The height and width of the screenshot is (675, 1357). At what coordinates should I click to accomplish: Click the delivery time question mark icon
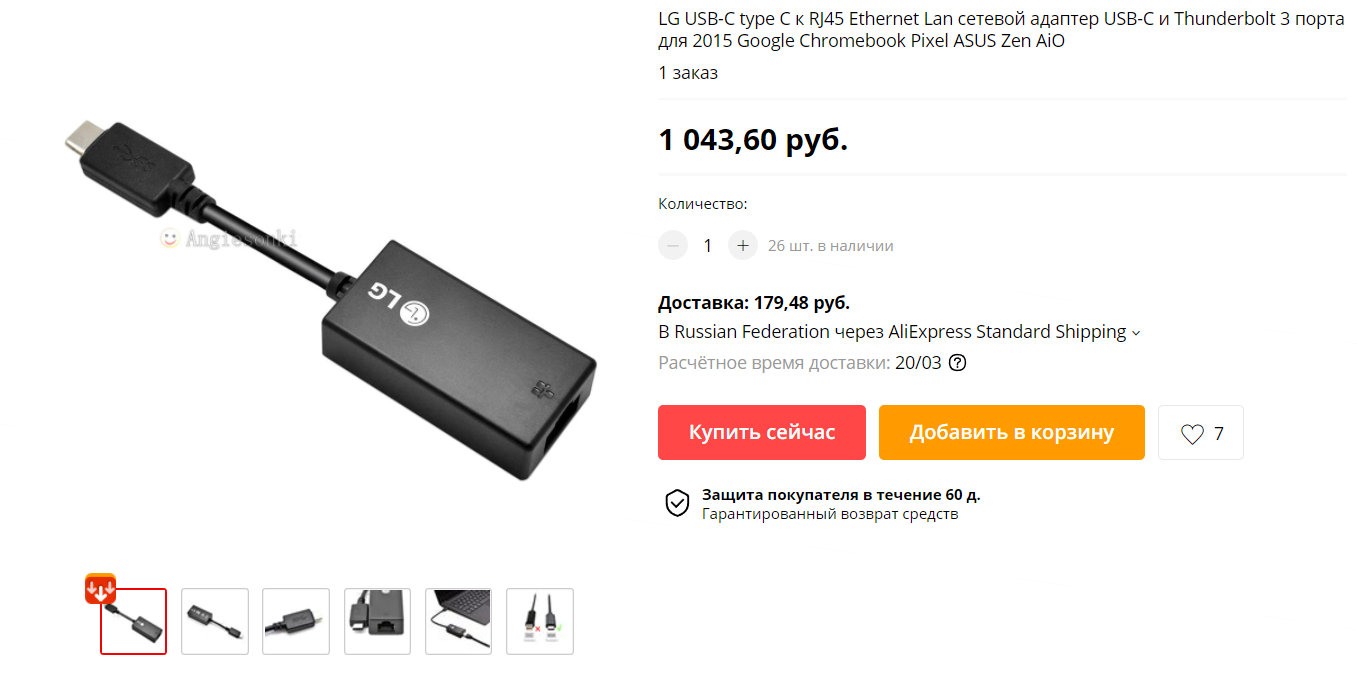[957, 362]
